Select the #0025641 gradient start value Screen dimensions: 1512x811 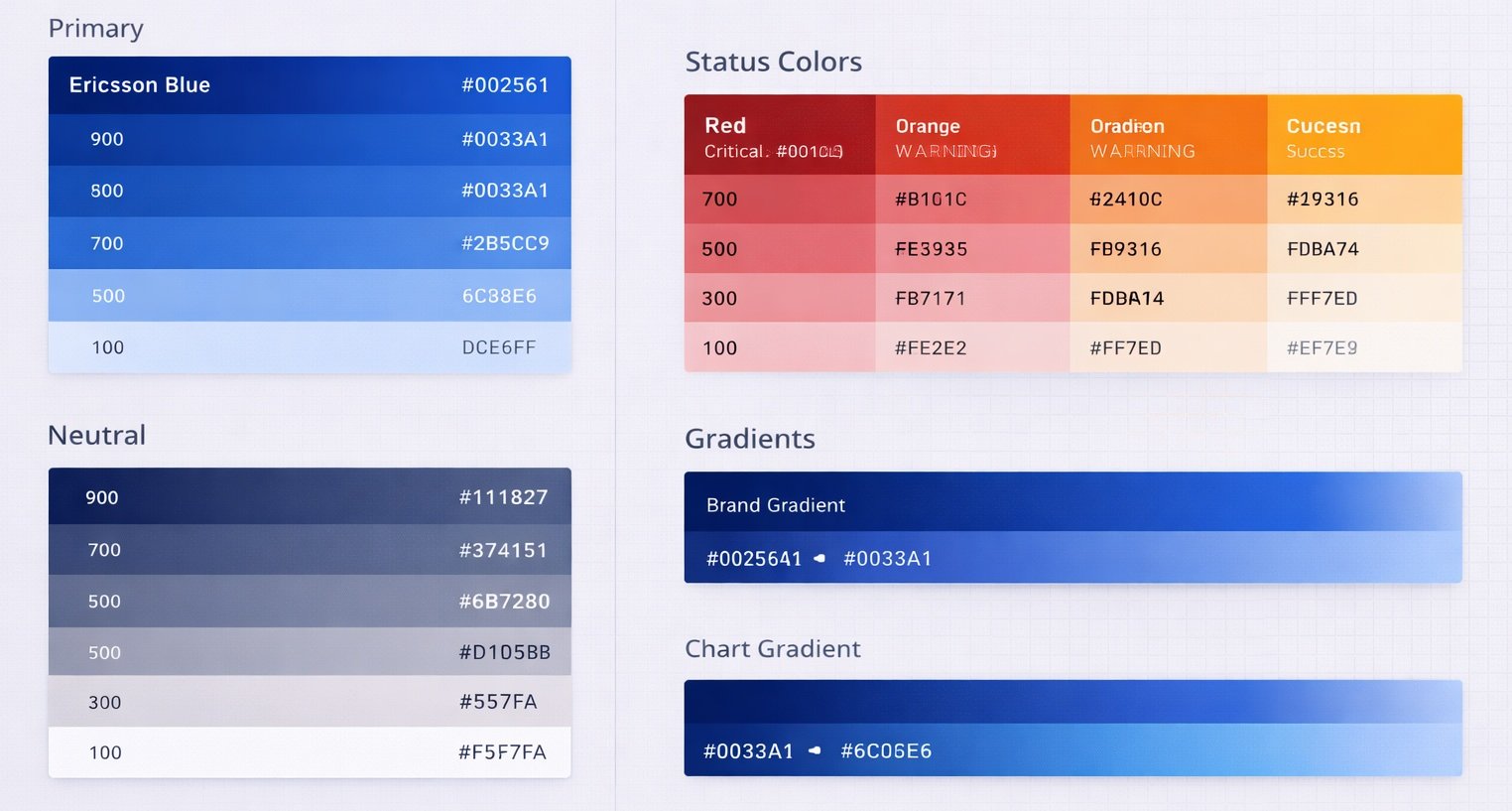(x=754, y=559)
